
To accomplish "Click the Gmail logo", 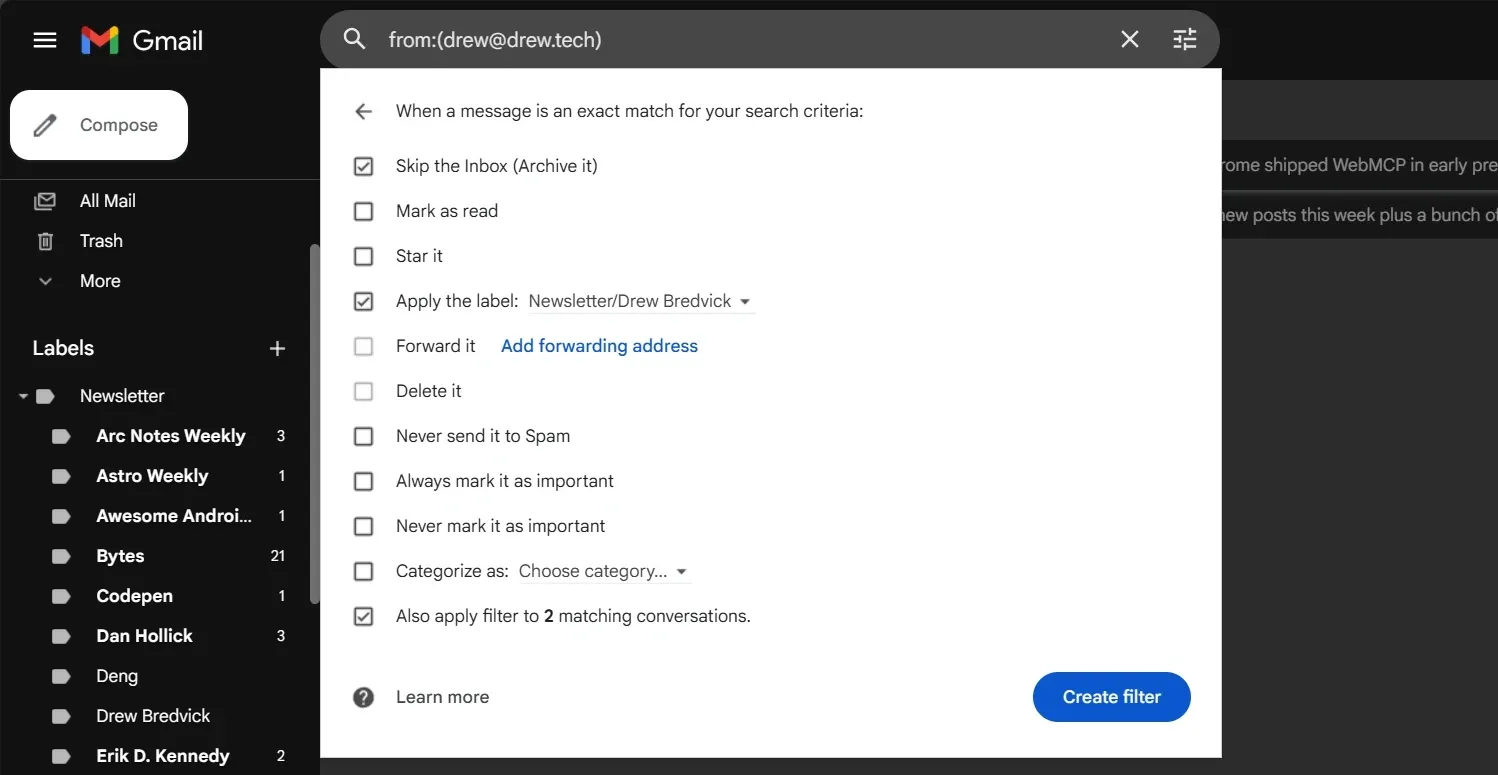I will 142,40.
